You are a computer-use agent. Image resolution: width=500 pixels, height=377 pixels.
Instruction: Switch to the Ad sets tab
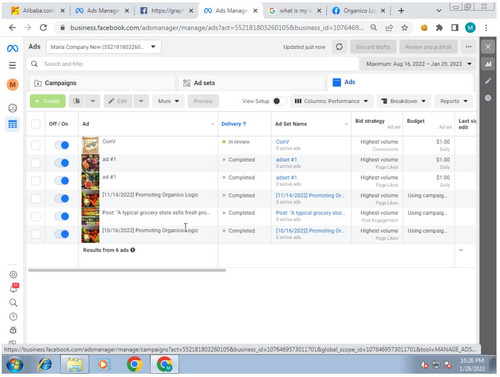pyautogui.click(x=252, y=83)
